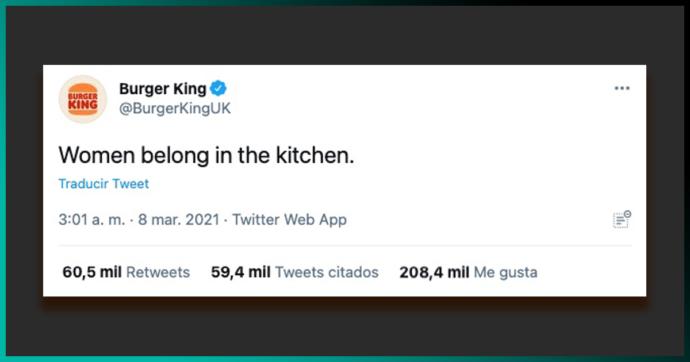690x362 pixels.
Task: Click the horizontal divider above the stats
Action: click(x=345, y=246)
